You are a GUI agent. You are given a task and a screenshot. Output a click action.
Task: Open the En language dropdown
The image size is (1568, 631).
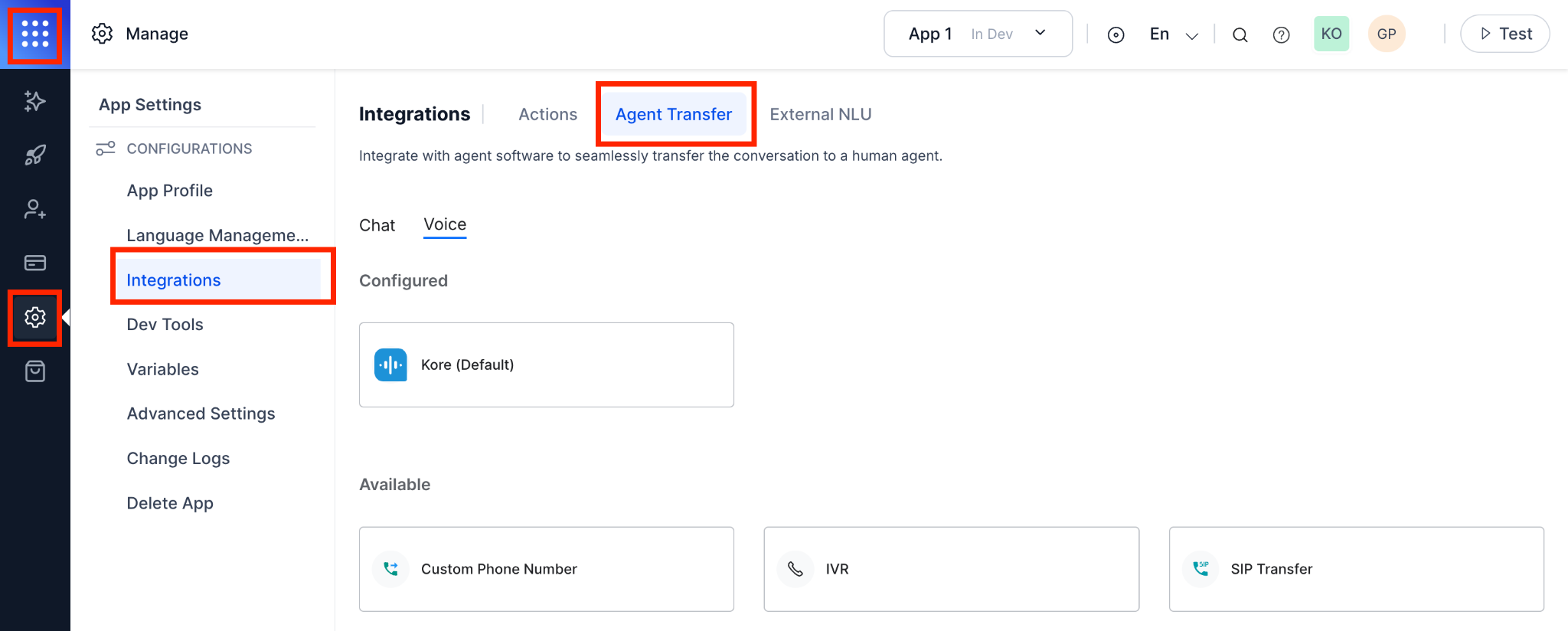click(1171, 34)
